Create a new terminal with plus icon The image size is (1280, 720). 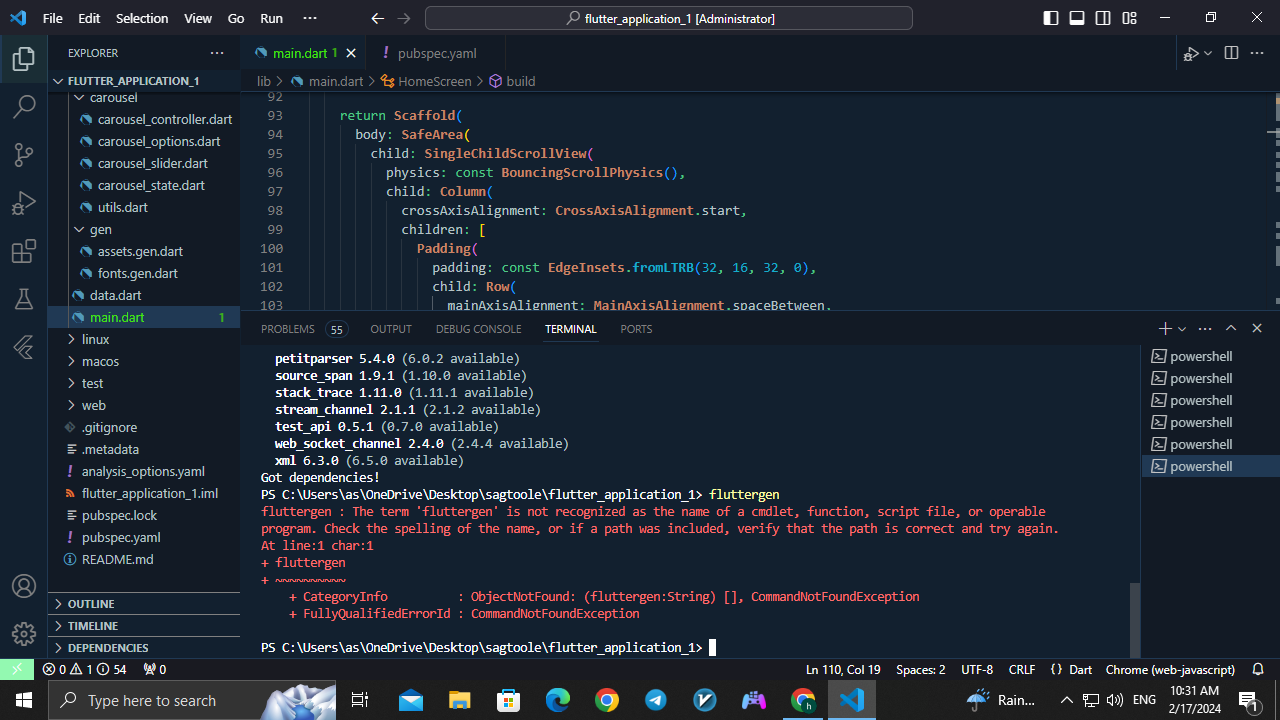point(1165,328)
